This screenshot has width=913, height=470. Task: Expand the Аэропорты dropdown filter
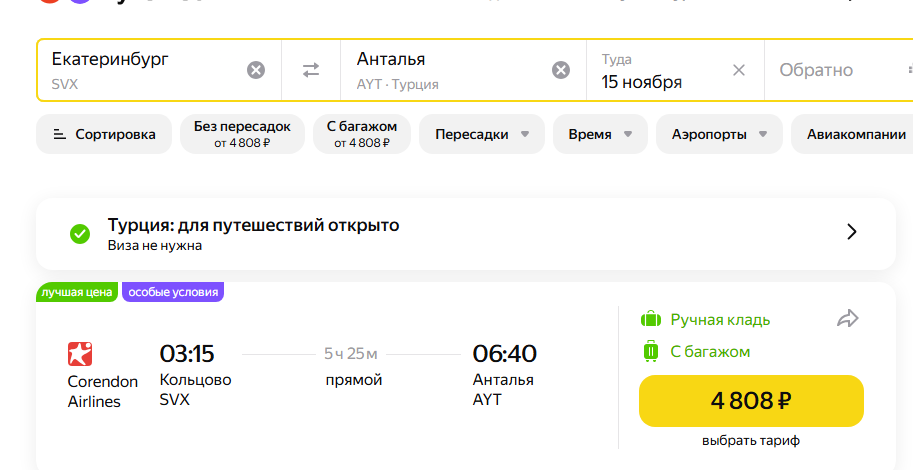[719, 134]
